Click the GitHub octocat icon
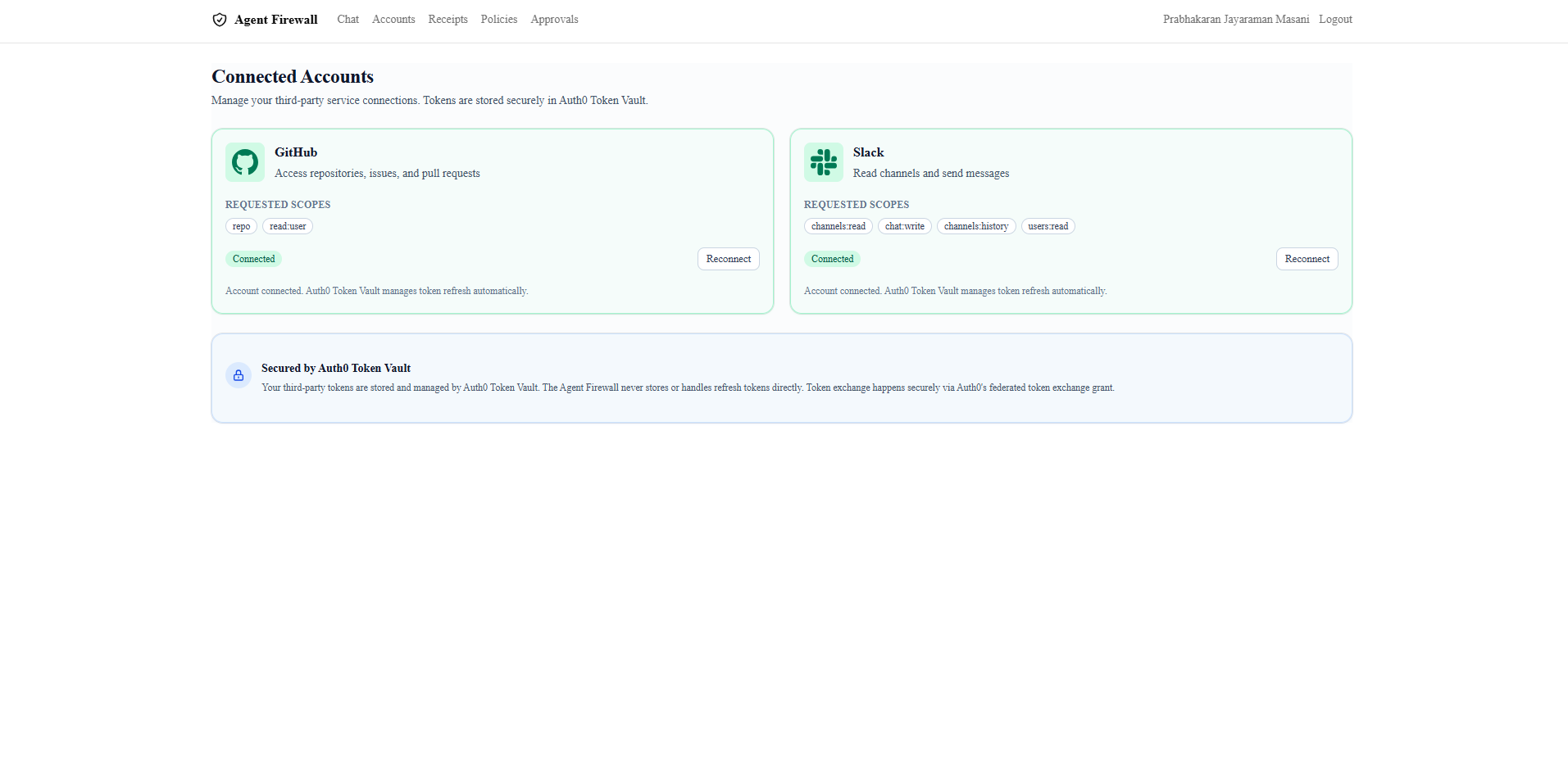The height and width of the screenshot is (766, 1568). [x=245, y=162]
